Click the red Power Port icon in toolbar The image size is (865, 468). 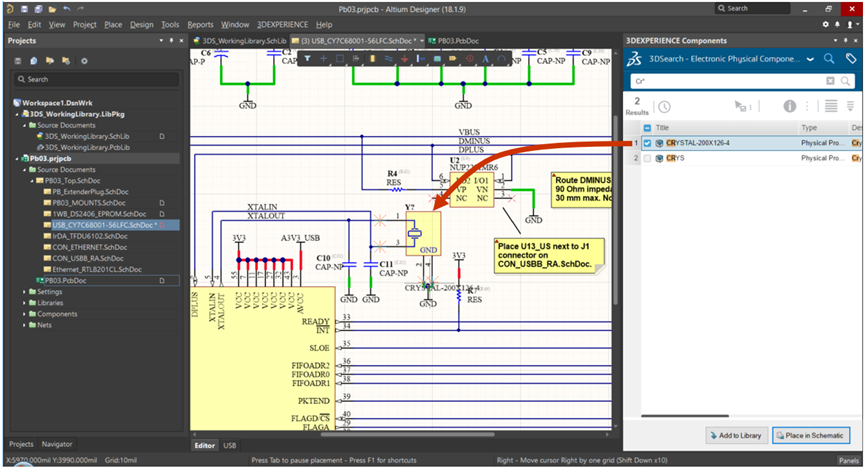pos(404,58)
